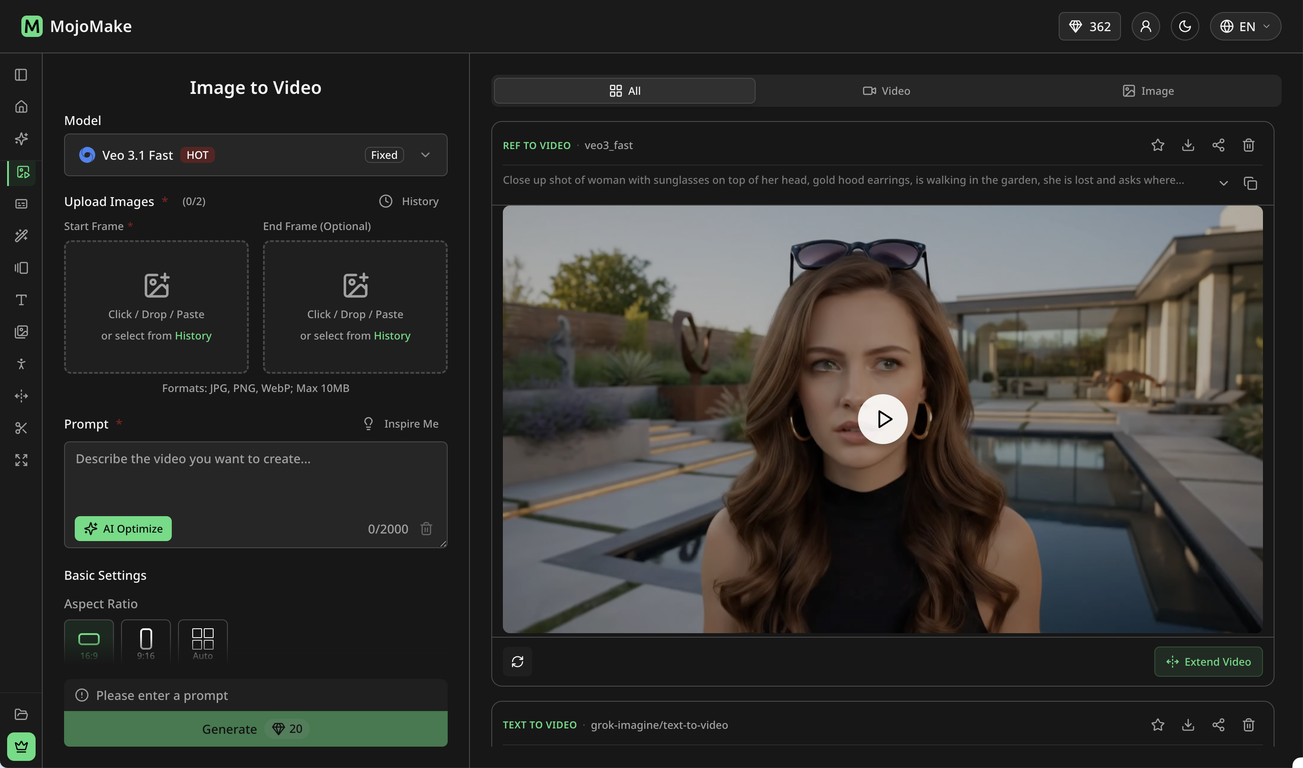Viewport: 1303px width, 768px height.
Task: Clear the prompt with trash icon
Action: pyautogui.click(x=426, y=529)
